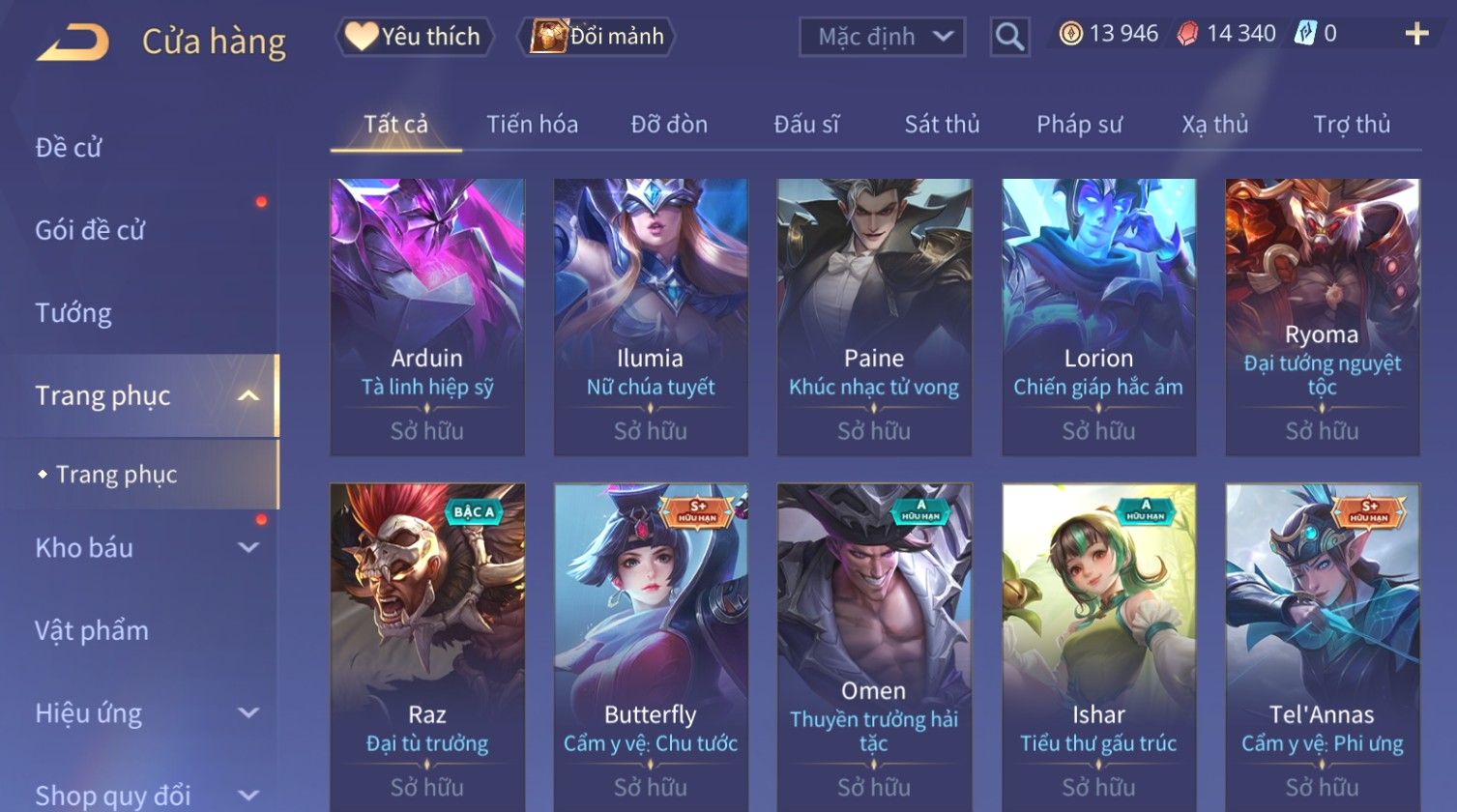Click the heart icon in Yêu thích

[362, 37]
